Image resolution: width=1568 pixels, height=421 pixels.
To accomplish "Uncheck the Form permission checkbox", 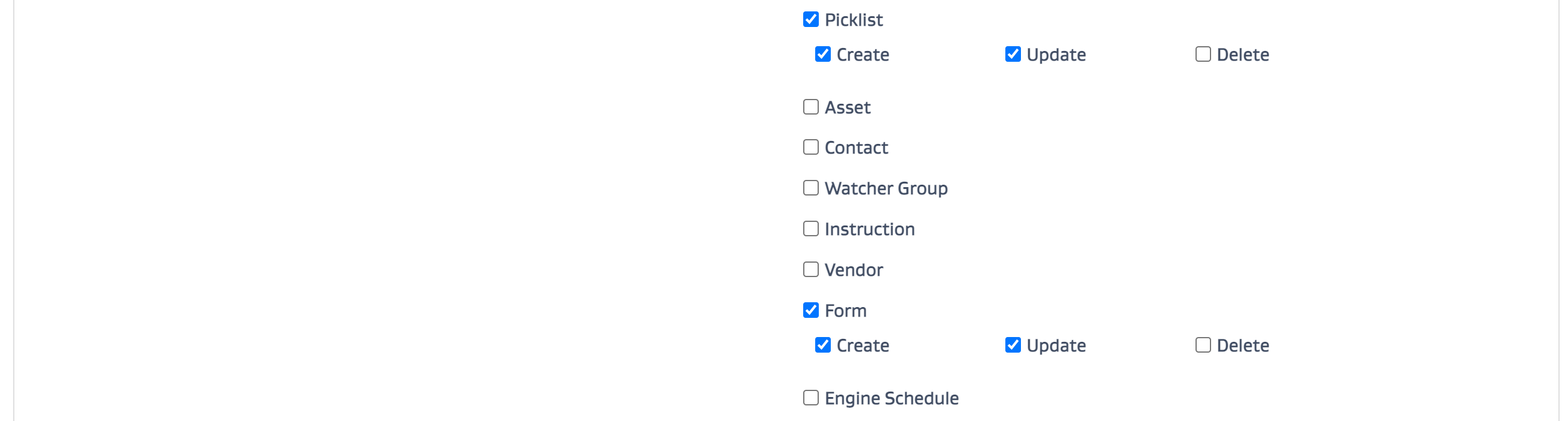I will (810, 310).
